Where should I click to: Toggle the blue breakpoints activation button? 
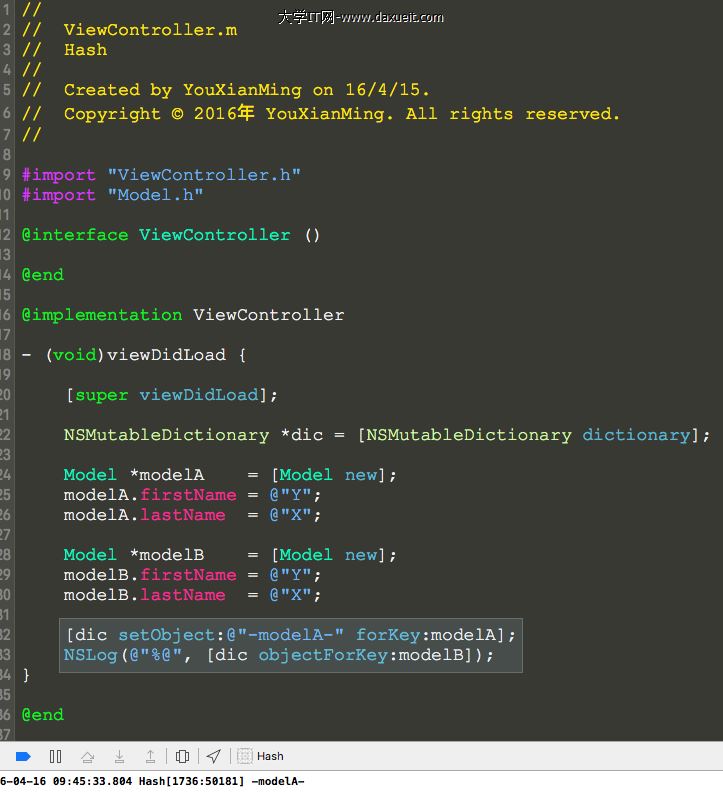[24, 756]
